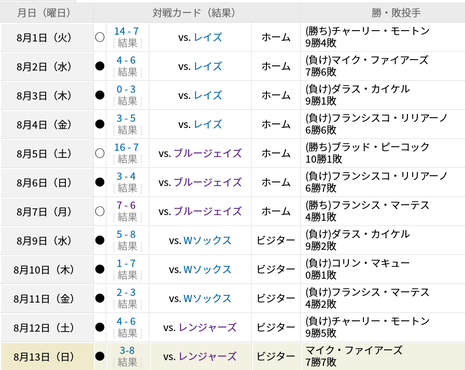465x370 pixels.
Task: Click Wソックス link on 8月9日 row
Action: 207,240
